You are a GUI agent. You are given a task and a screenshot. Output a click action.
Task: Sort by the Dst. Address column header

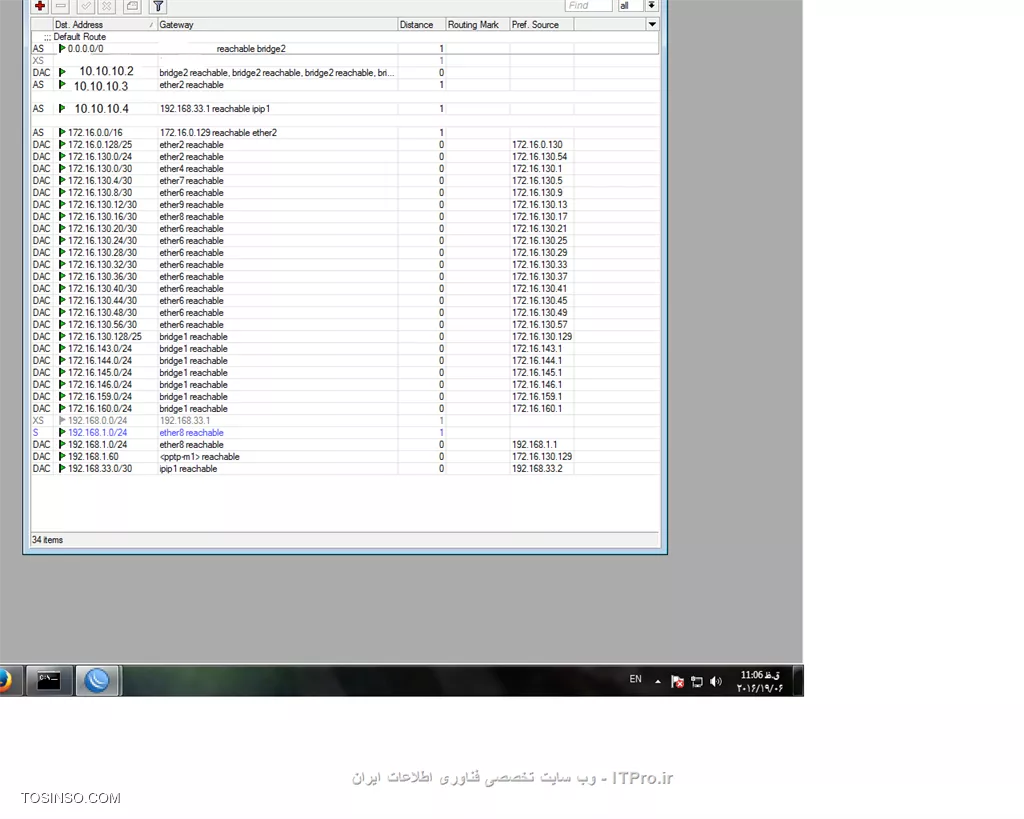pos(104,24)
